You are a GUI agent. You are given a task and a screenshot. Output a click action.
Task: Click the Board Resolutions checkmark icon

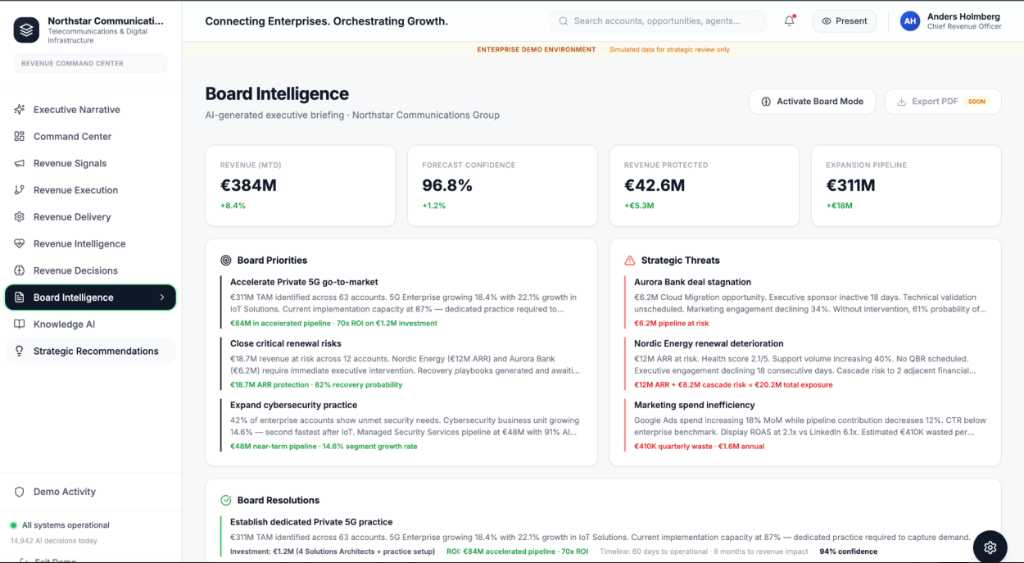click(x=226, y=500)
